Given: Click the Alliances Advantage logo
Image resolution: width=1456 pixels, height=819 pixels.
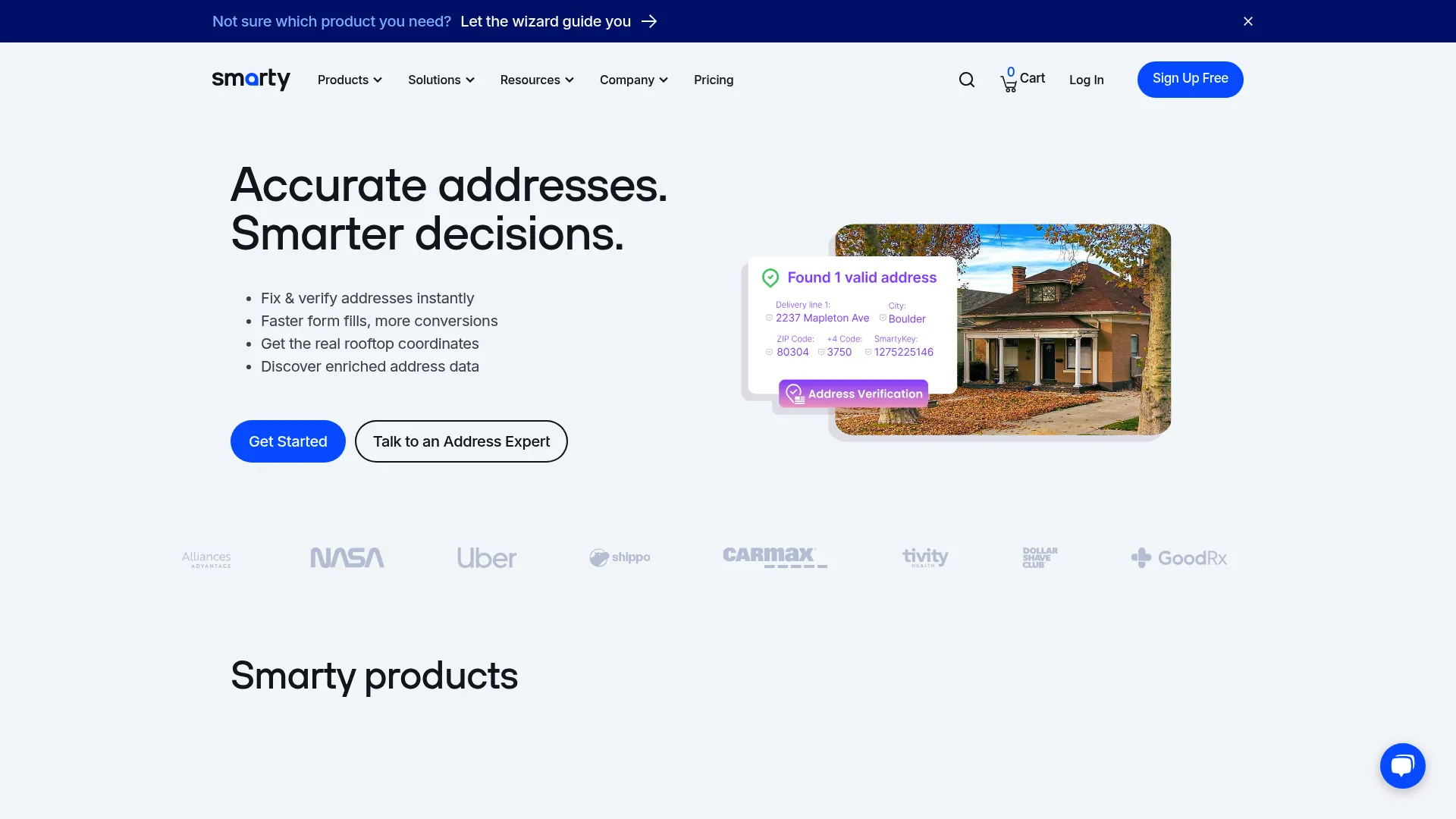Looking at the screenshot, I should click(x=206, y=559).
